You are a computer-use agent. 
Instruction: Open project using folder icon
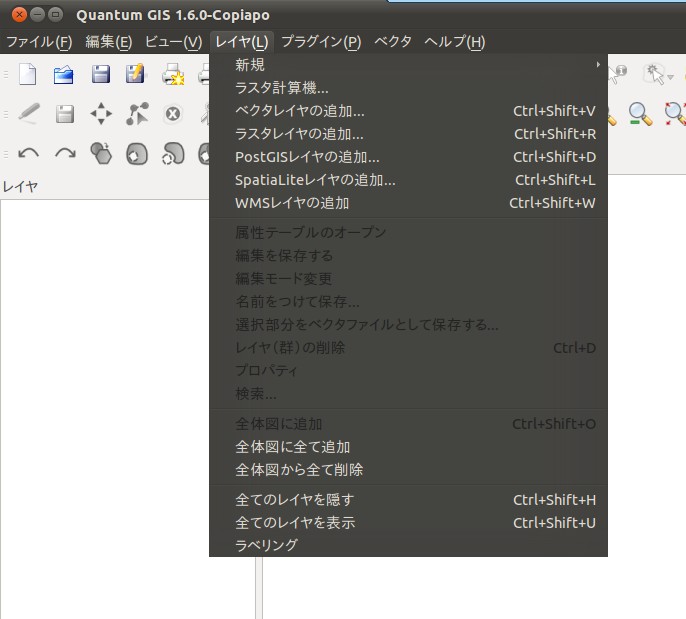[63, 74]
